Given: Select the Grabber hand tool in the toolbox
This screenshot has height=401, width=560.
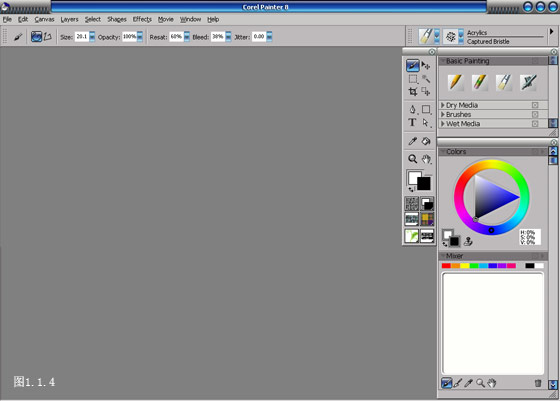Looking at the screenshot, I should click(426, 159).
